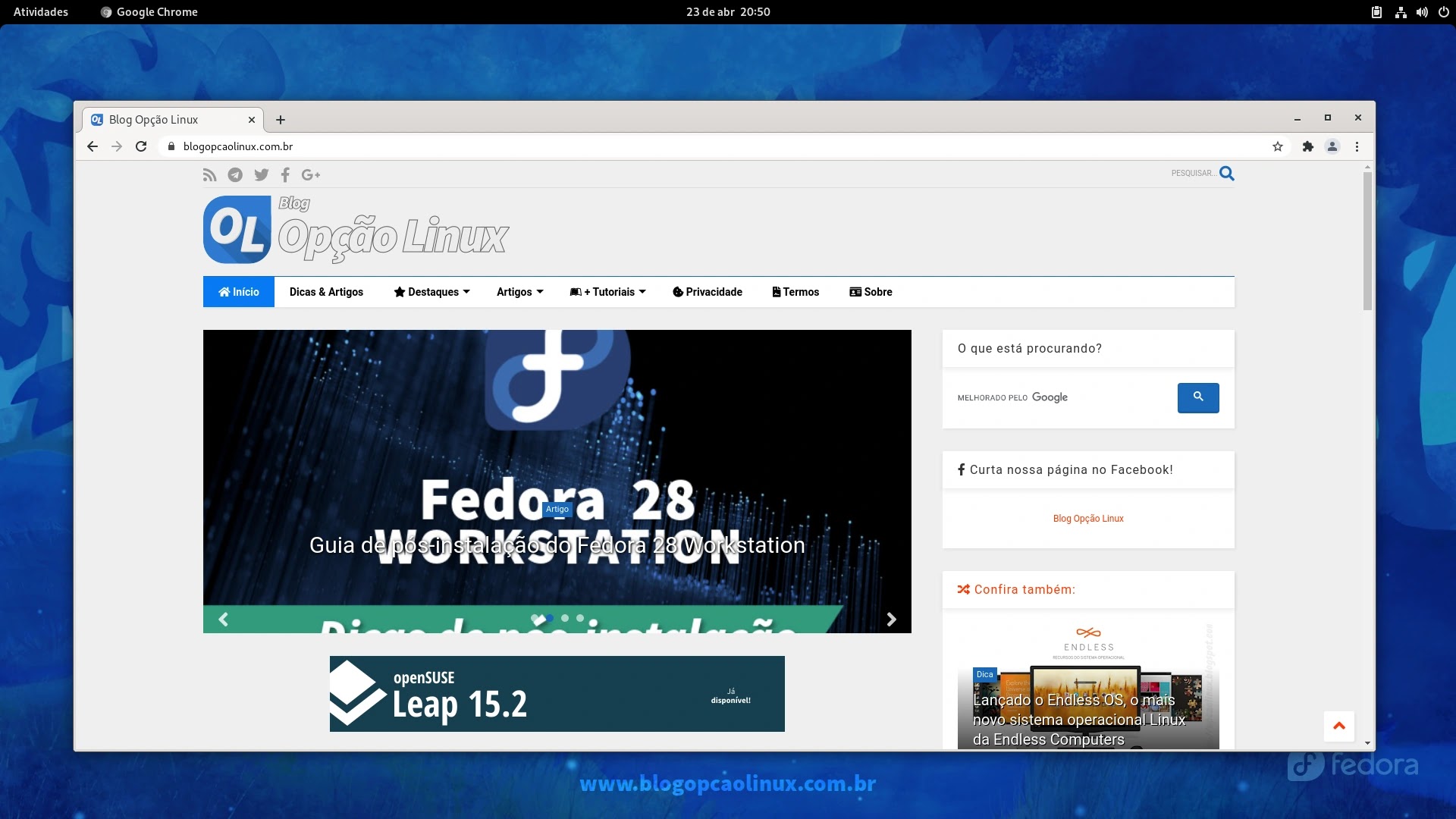
Task: Open the network status tray icon
Action: [x=1400, y=12]
